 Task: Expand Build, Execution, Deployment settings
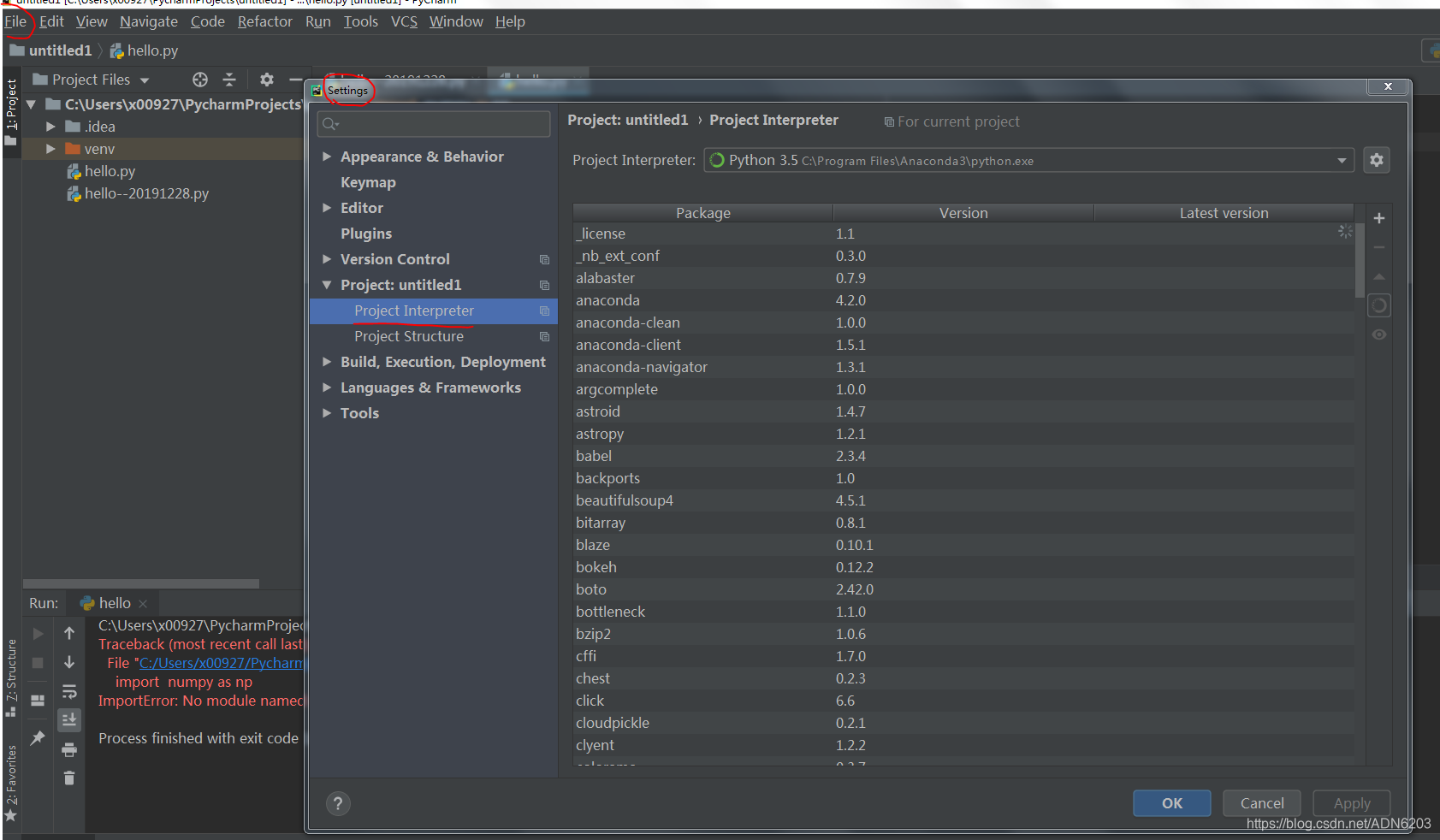(327, 362)
